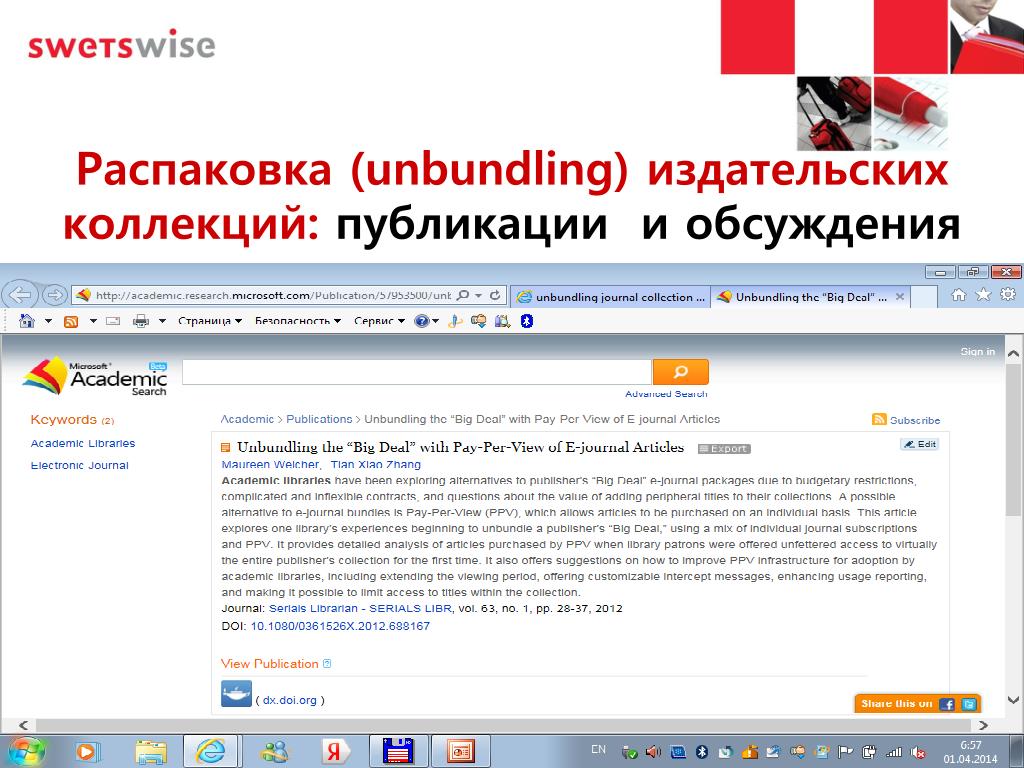
Task: Click the Edit button on publication
Action: [x=920, y=444]
